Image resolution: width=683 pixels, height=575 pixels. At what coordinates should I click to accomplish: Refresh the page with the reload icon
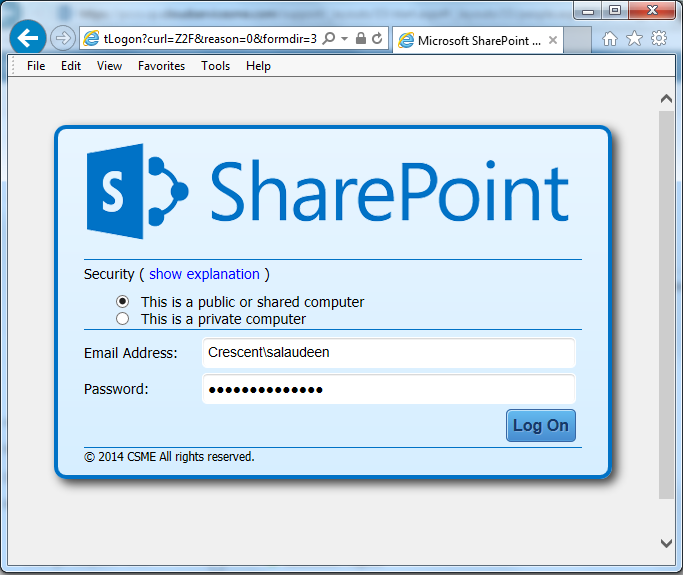pos(377,38)
